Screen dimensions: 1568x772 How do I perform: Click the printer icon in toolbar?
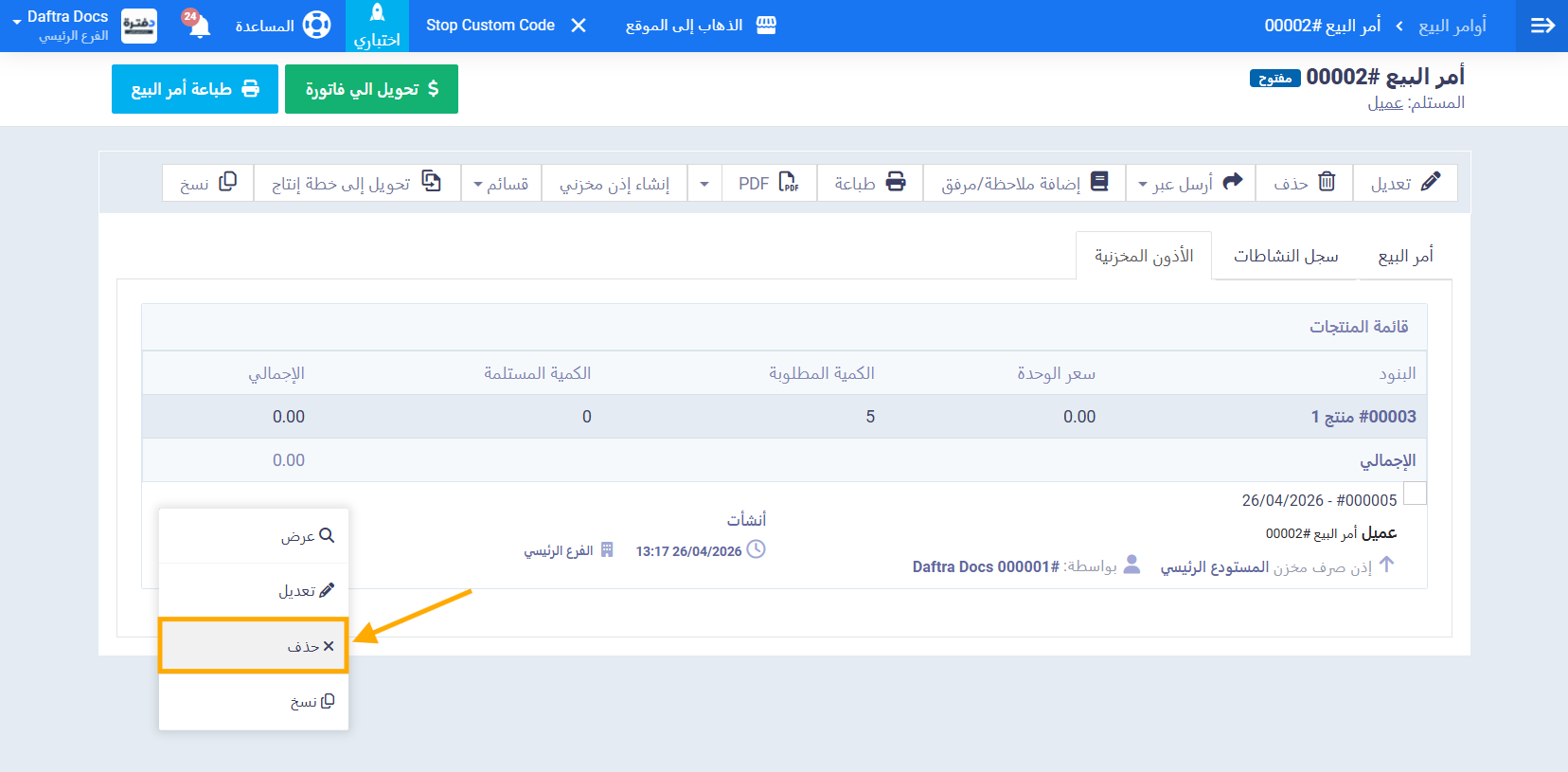895,182
